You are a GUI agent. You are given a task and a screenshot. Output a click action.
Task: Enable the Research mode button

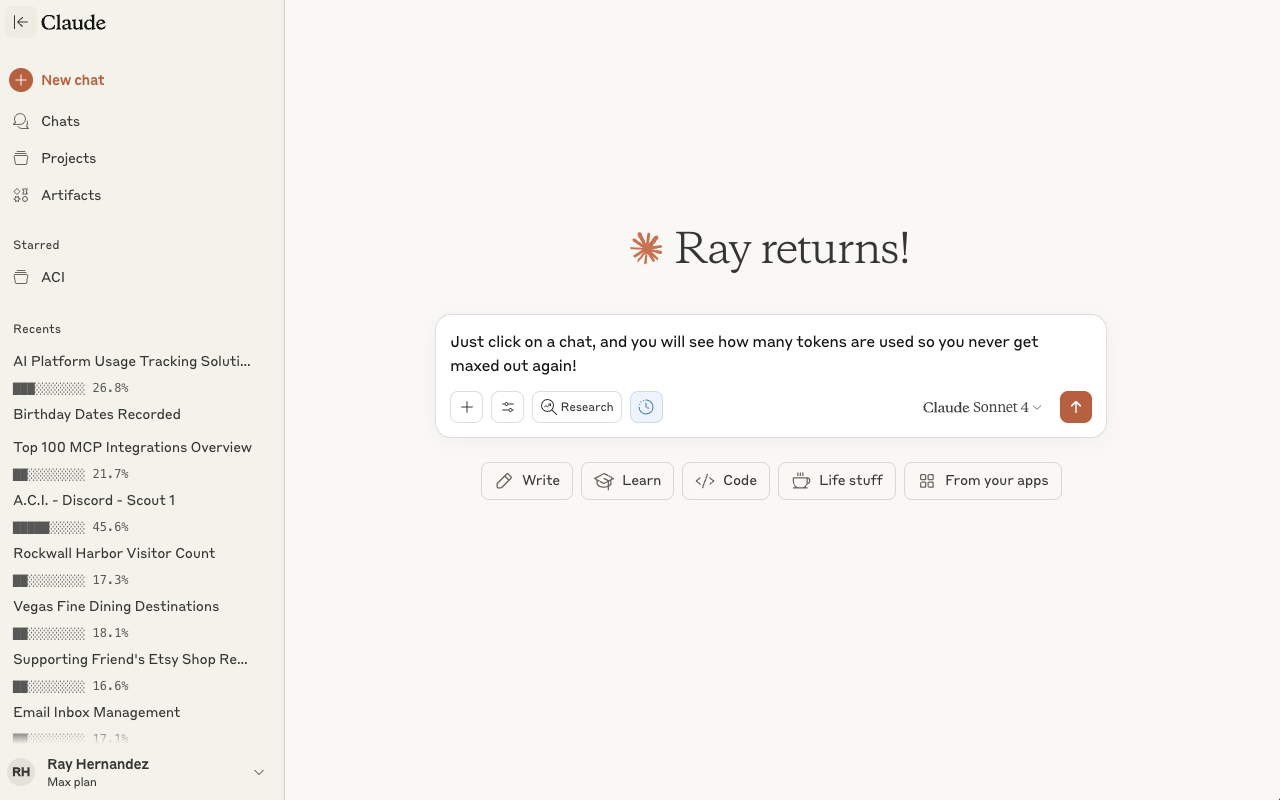[x=577, y=407]
